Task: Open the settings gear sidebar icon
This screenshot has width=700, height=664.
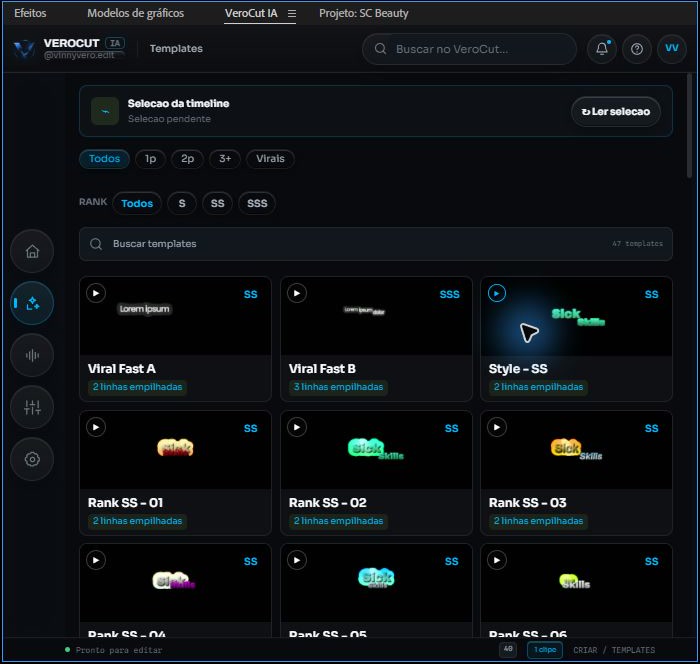Action: coord(32,459)
